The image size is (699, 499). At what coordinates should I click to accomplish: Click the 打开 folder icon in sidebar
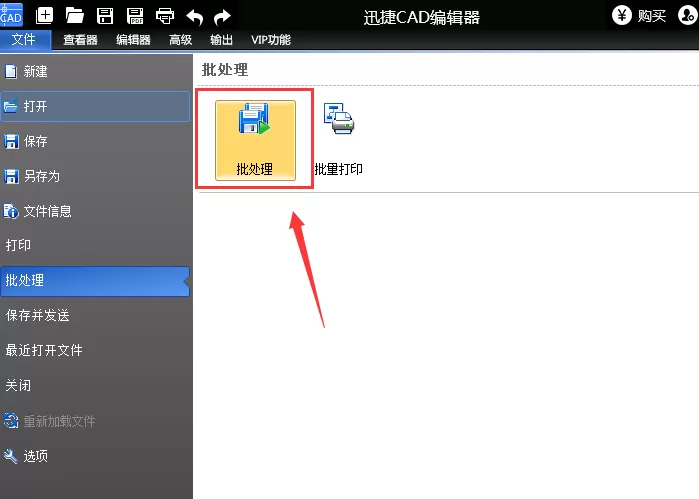pos(10,107)
